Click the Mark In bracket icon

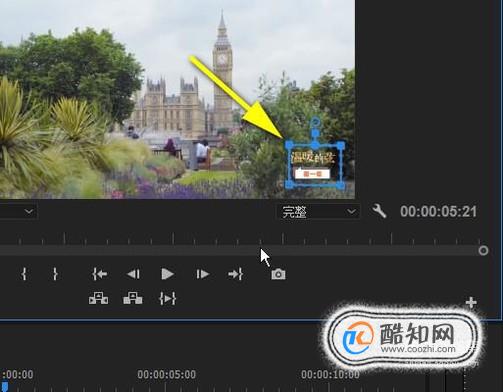24,274
